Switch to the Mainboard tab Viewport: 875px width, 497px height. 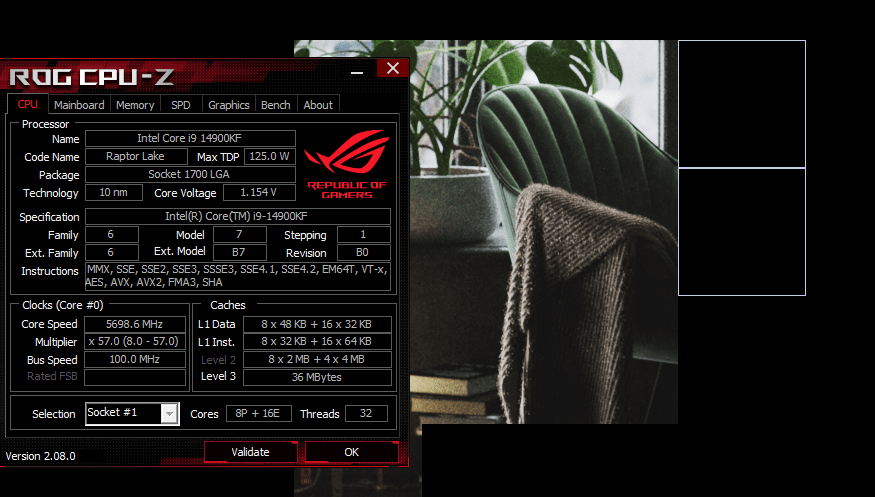pos(79,105)
